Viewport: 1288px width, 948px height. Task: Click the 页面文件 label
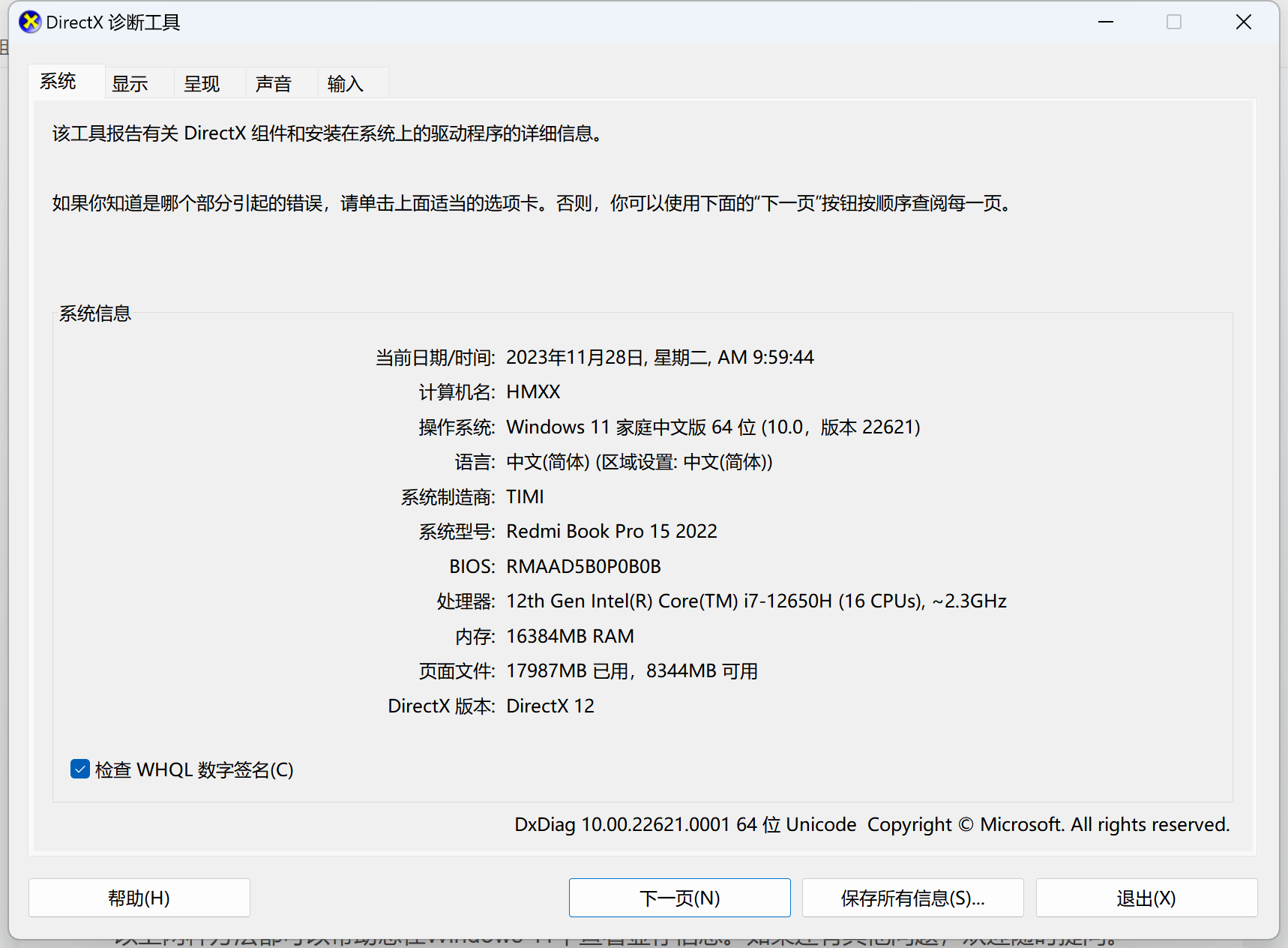pos(457,671)
